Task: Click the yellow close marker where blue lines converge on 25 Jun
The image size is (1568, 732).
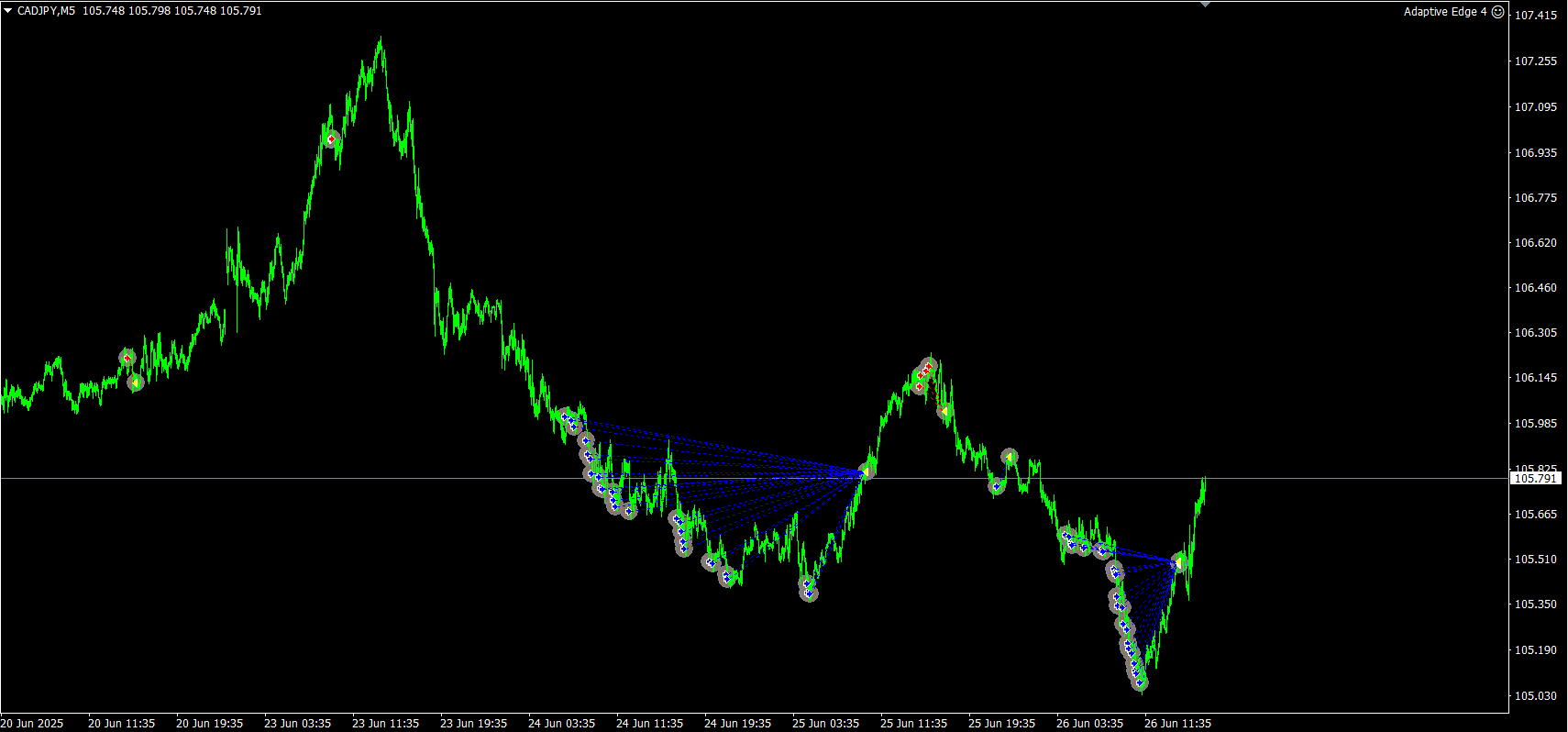Action: (867, 471)
